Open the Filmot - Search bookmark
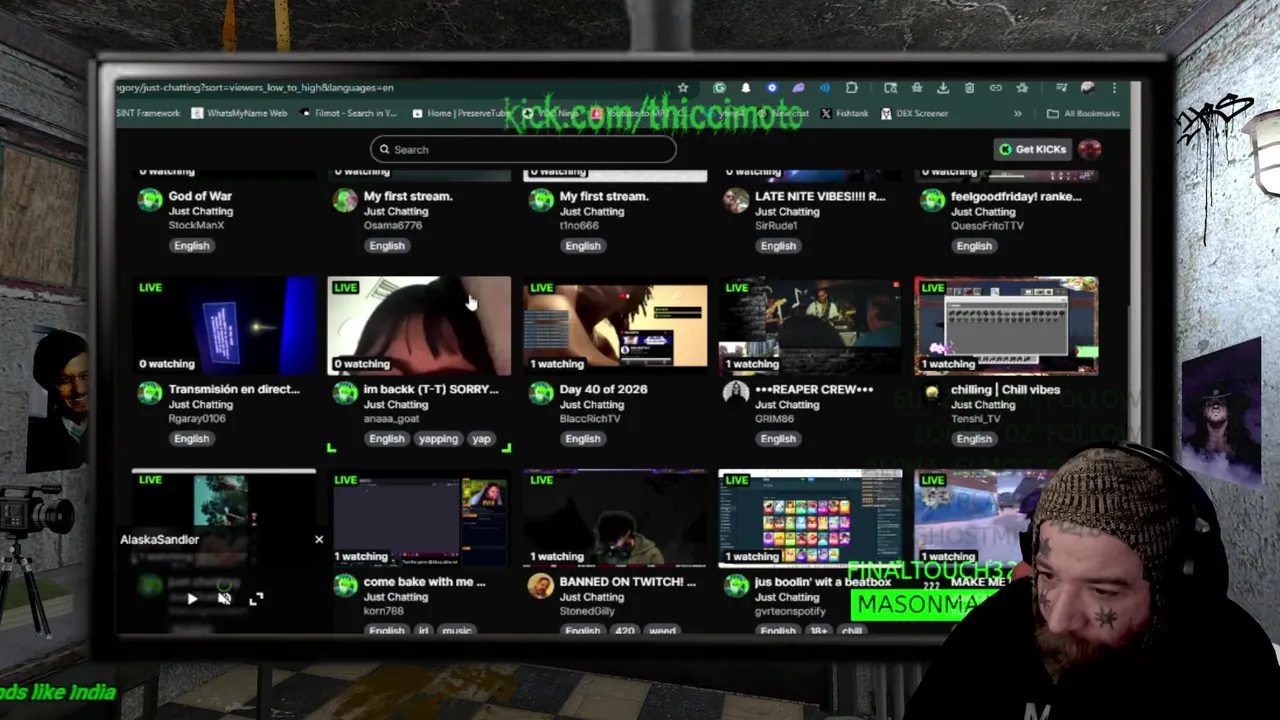The width and height of the screenshot is (1280, 720). pos(348,113)
